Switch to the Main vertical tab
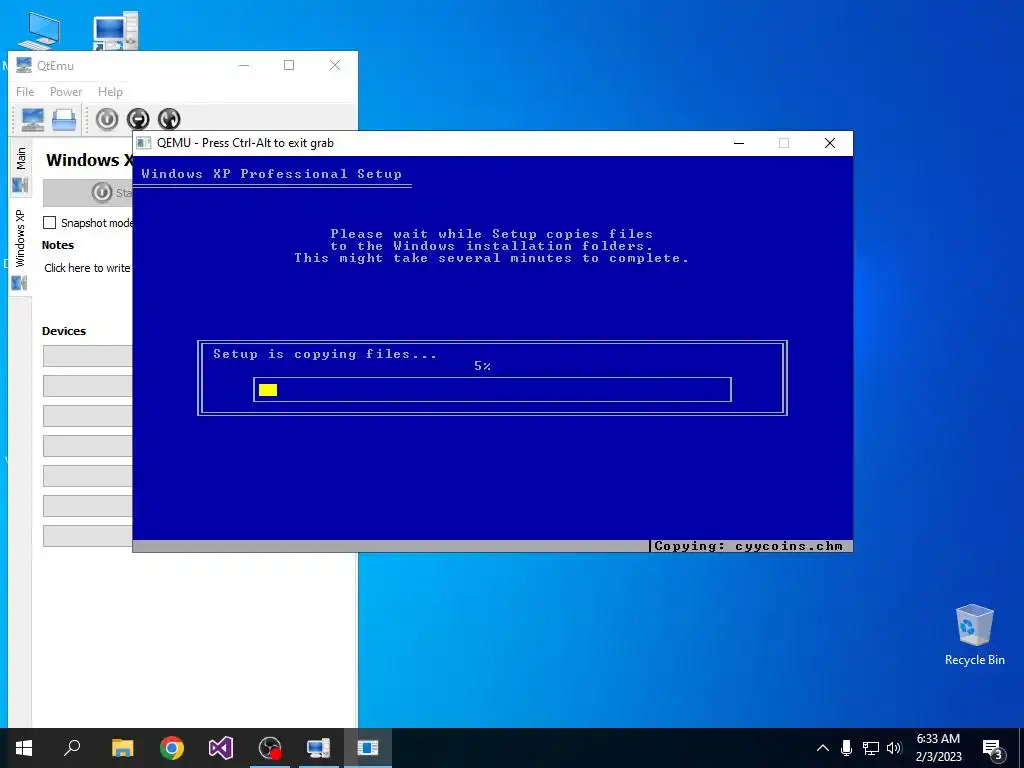Screen dimensions: 1024x768 20,170
